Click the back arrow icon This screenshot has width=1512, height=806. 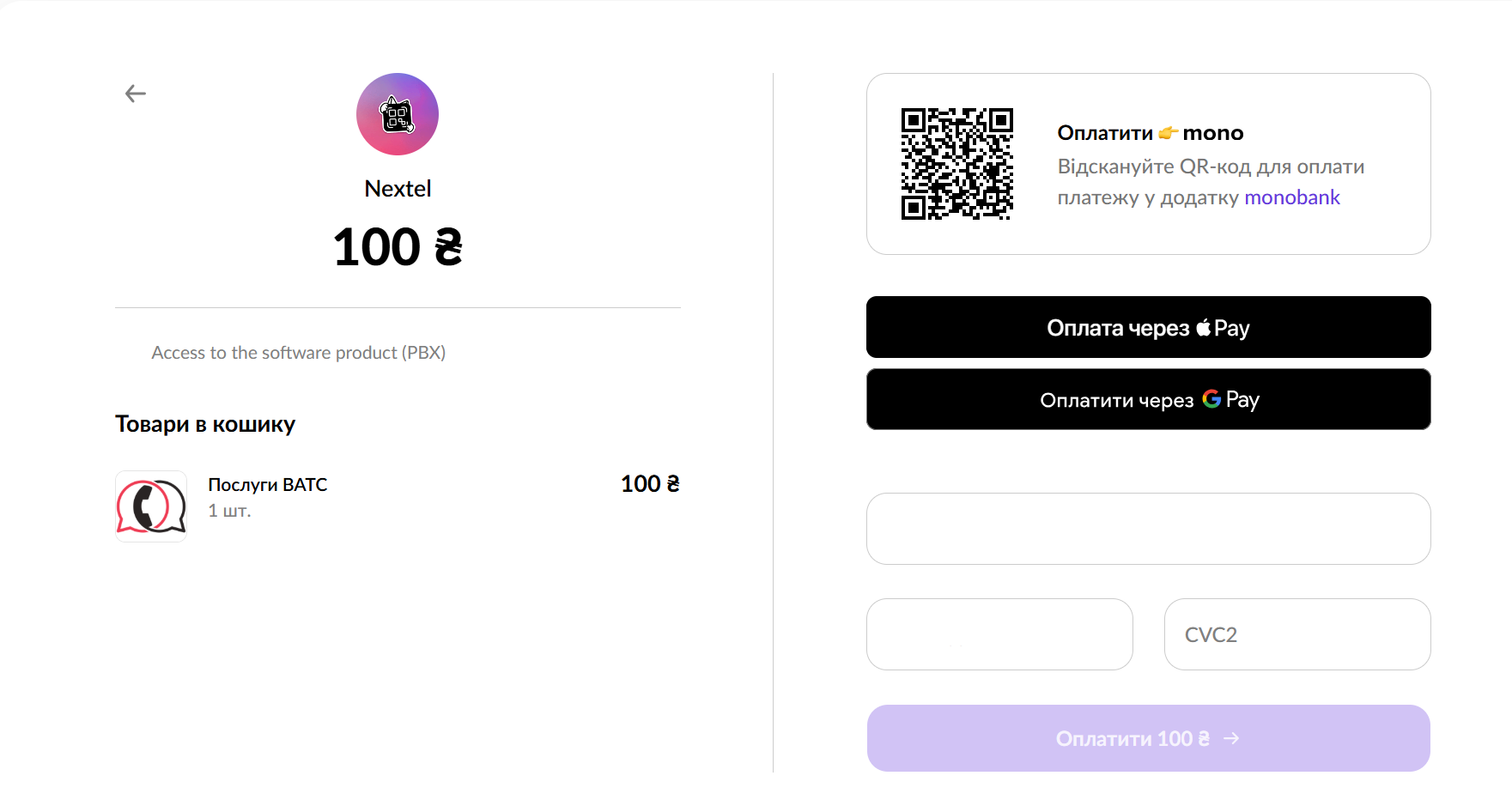click(x=136, y=94)
